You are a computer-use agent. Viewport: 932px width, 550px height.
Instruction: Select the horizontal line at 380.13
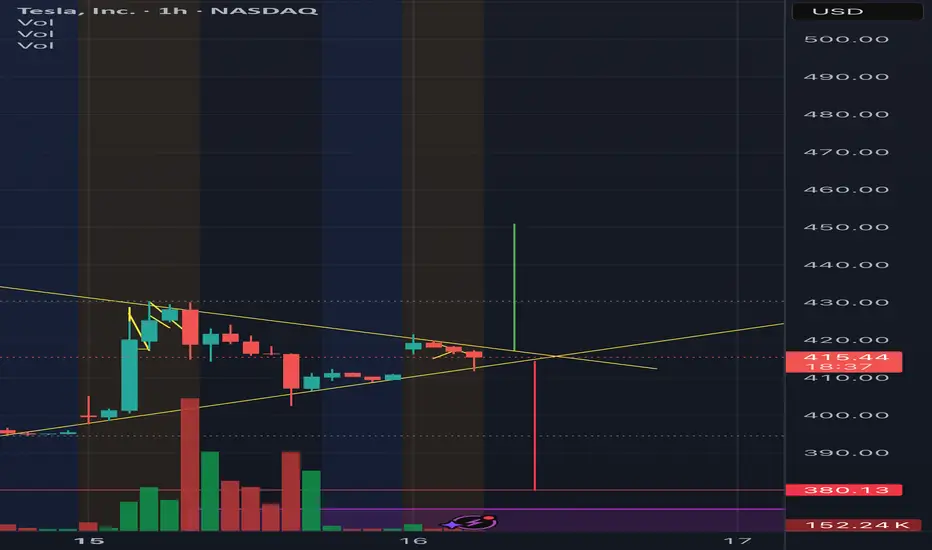coord(392,490)
